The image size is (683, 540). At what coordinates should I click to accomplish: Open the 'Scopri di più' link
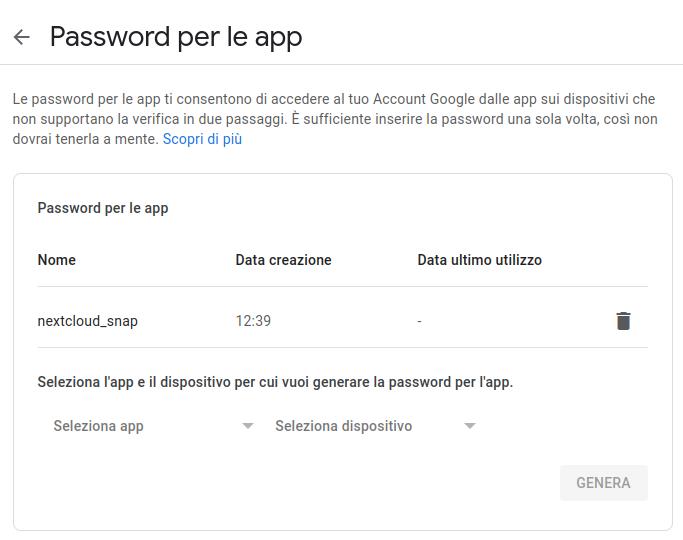202,139
